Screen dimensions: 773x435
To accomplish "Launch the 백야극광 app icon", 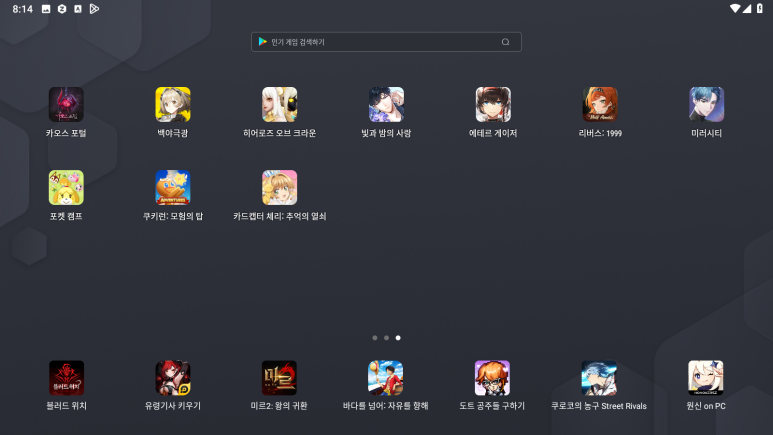I will 173,105.
